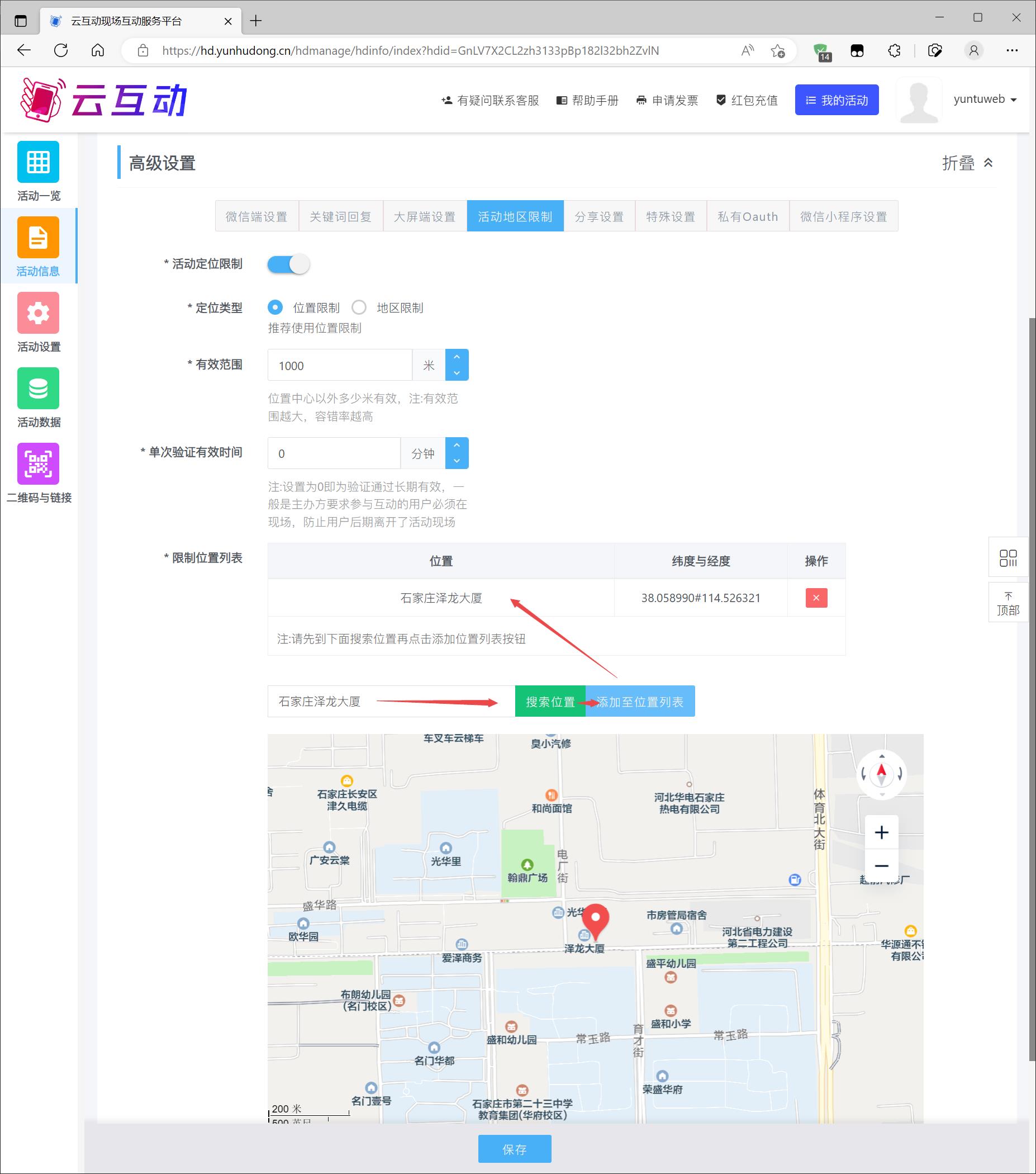Image resolution: width=1036 pixels, height=1174 pixels.
Task: Open the yuntuweb account dropdown
Action: pyautogui.click(x=985, y=100)
